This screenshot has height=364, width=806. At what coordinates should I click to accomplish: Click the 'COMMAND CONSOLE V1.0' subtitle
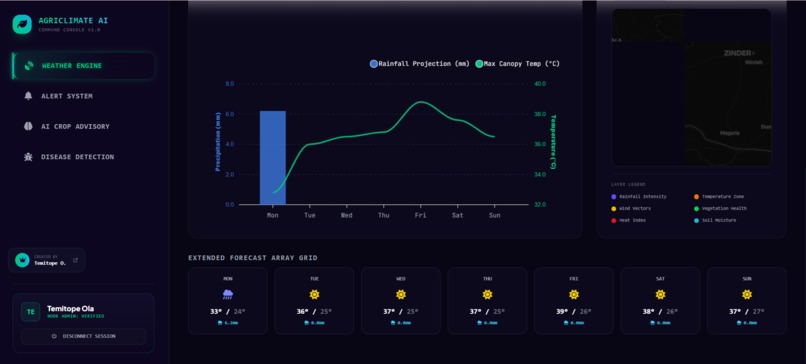(69, 30)
